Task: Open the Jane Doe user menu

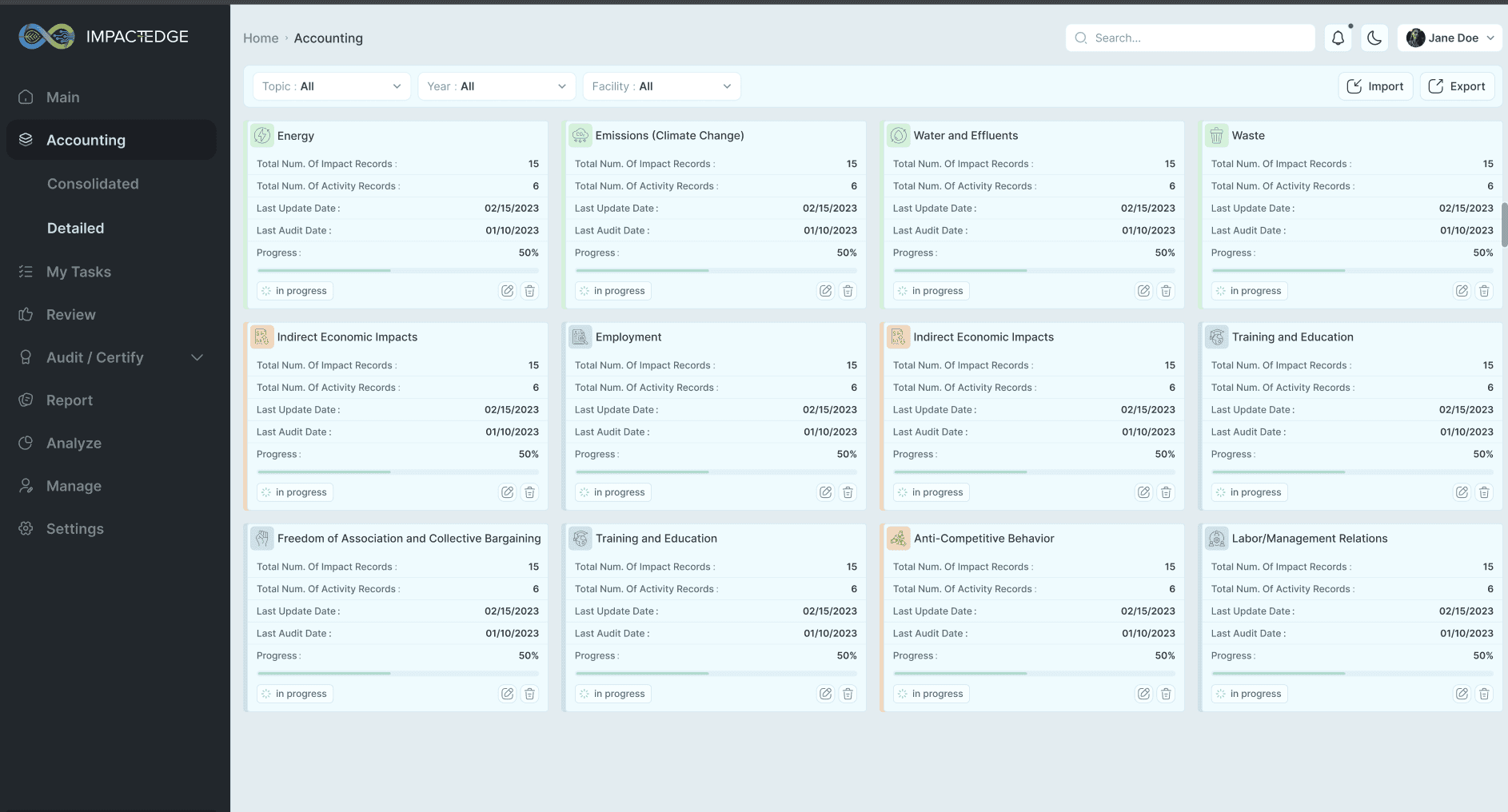Action: point(1450,38)
